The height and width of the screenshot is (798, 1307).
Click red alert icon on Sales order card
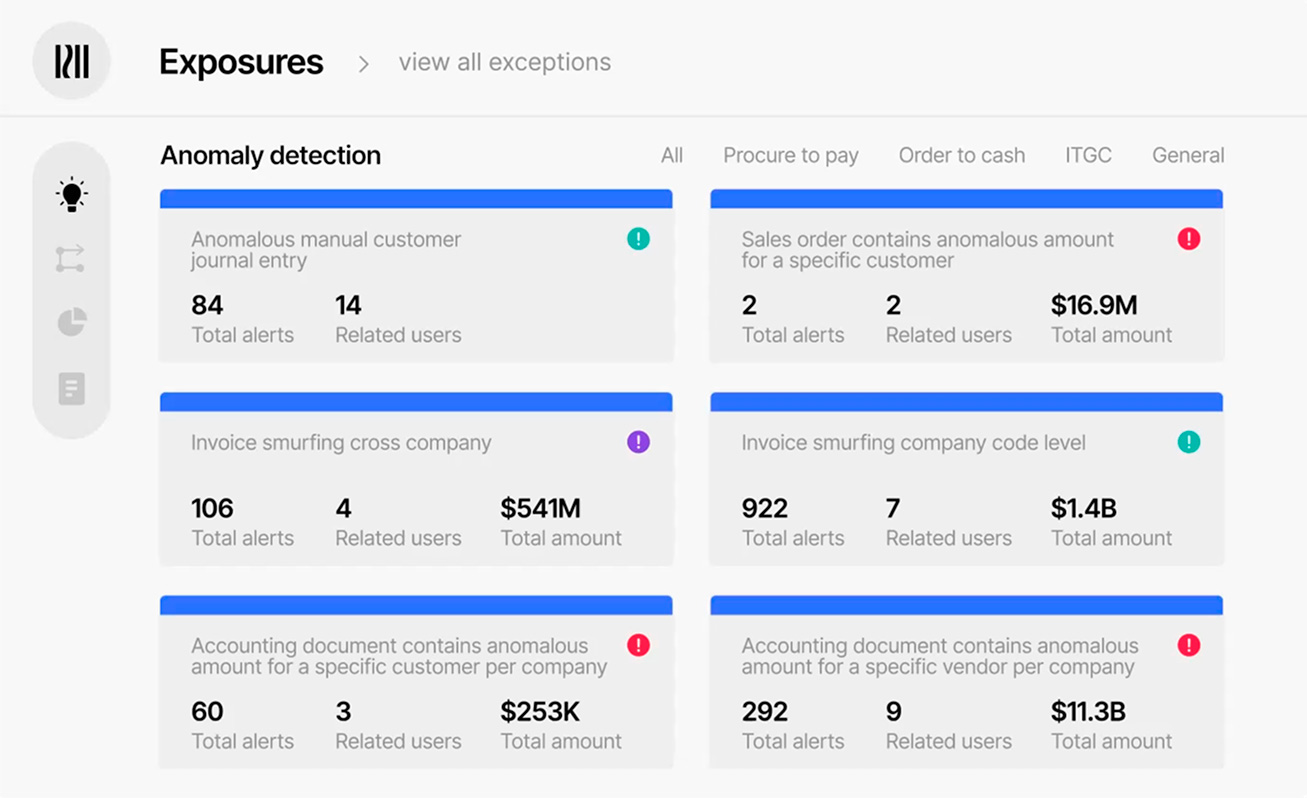click(x=1188, y=239)
